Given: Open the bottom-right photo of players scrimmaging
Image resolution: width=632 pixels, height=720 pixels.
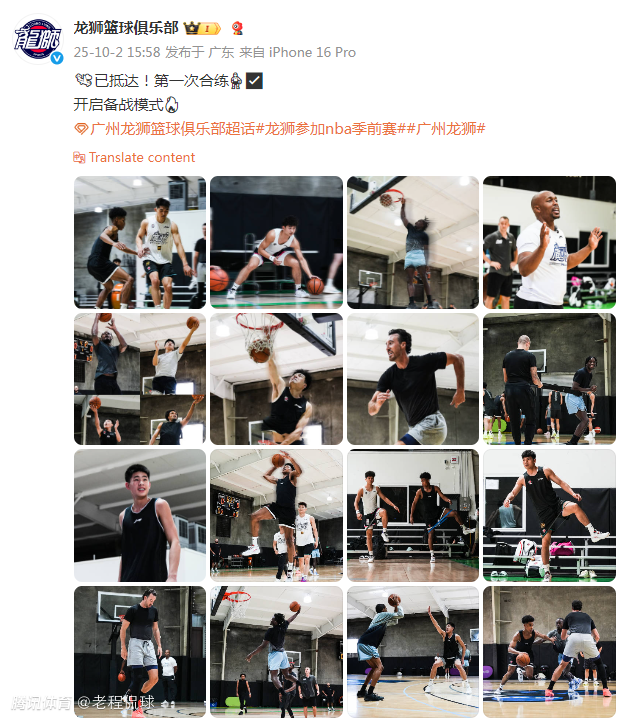Looking at the screenshot, I should (x=549, y=652).
